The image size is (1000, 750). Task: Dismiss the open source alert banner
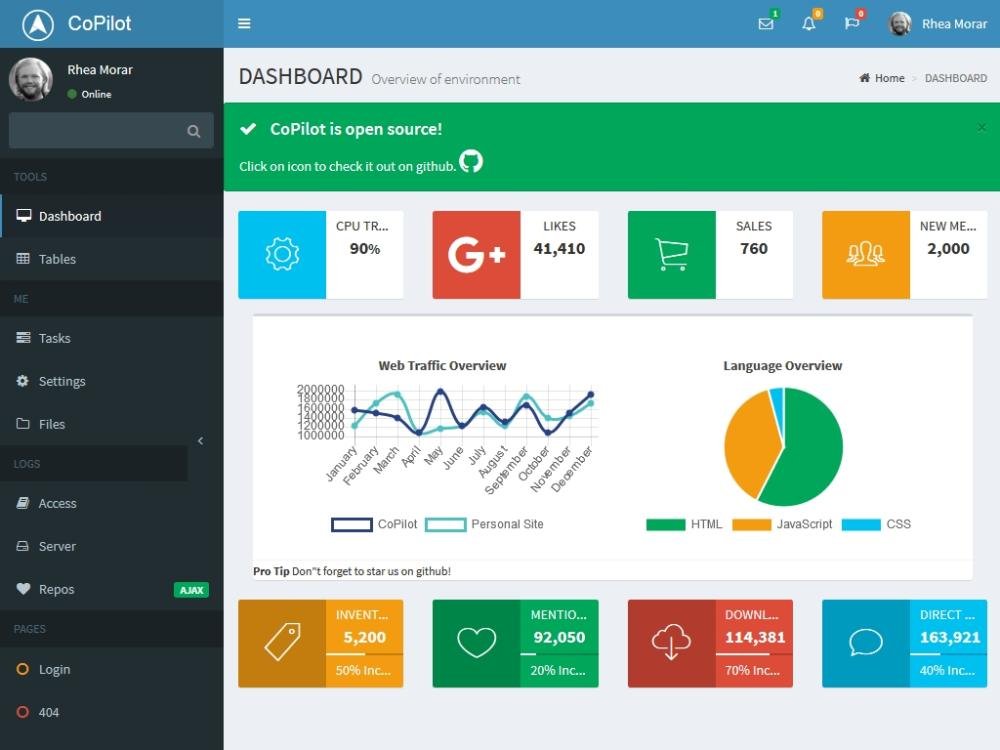coord(981,128)
